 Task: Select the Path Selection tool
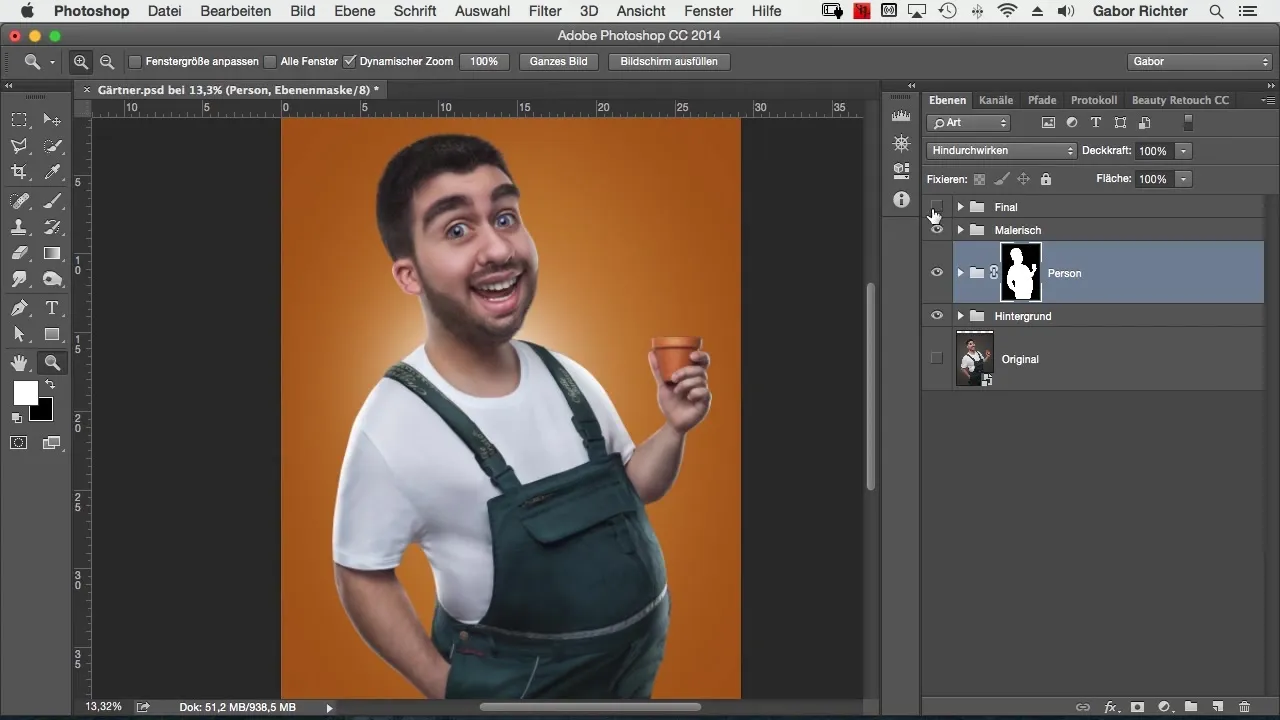pos(19,335)
